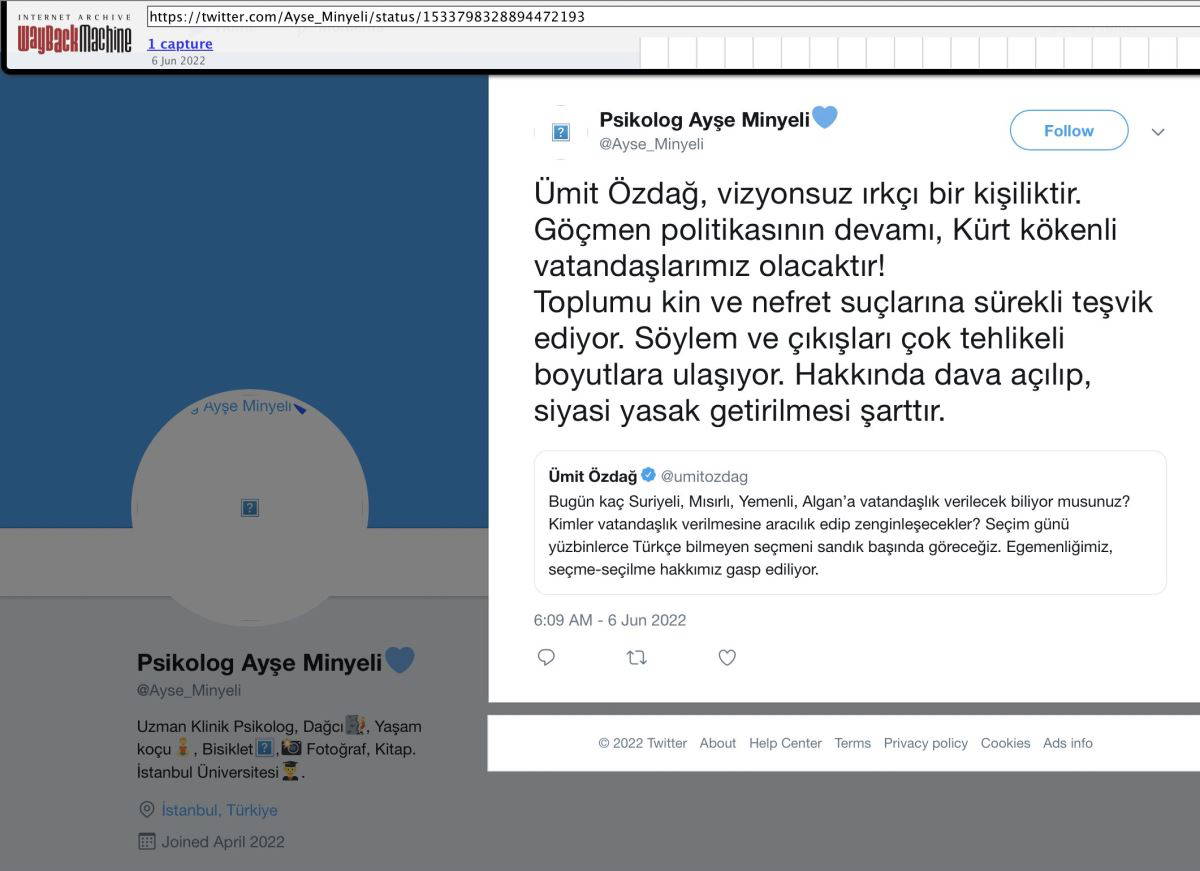Click the Wayback Machine logo
Screen dimensions: 1200x871
click(x=74, y=36)
